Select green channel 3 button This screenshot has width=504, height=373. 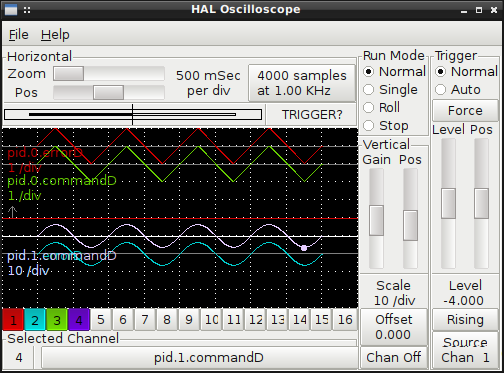click(x=57, y=320)
